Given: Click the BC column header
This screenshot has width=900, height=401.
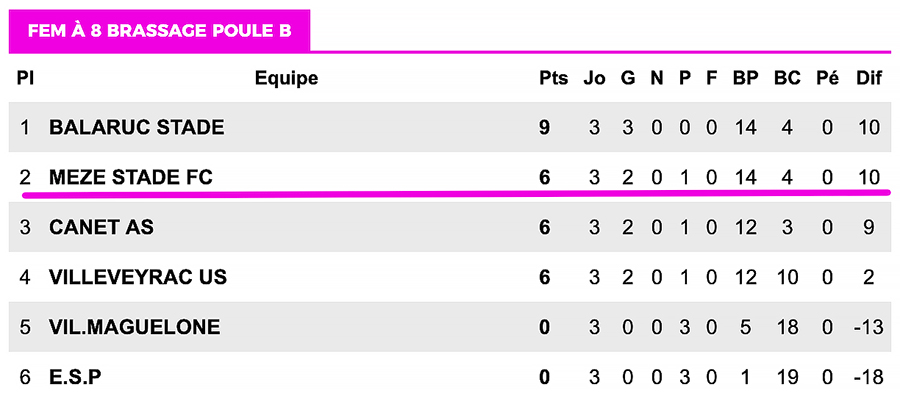Looking at the screenshot, I should pos(786,78).
